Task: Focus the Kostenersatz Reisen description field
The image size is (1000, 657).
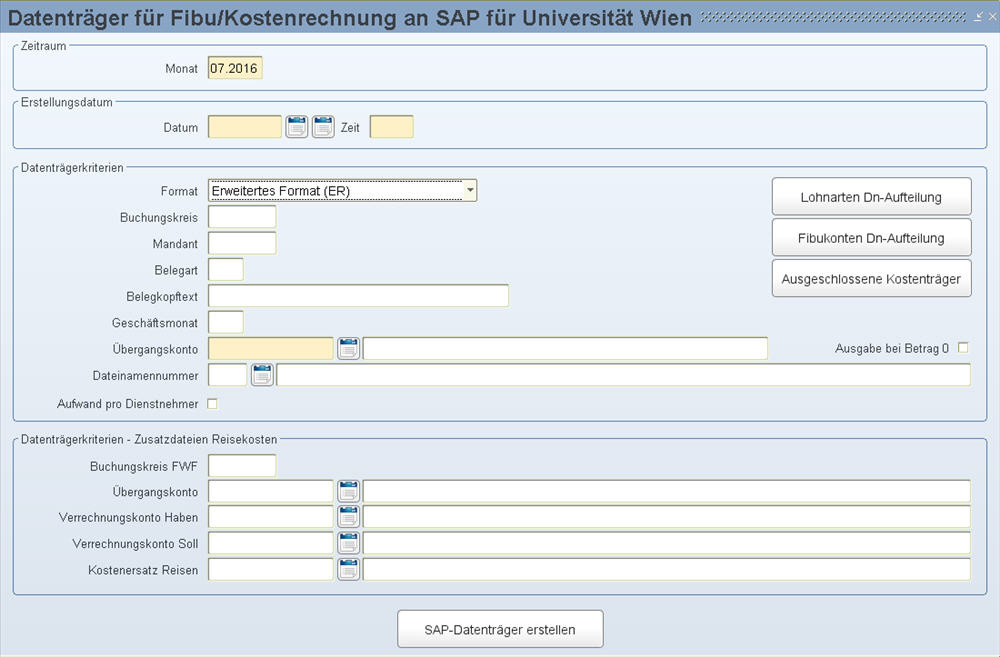Action: coord(667,570)
